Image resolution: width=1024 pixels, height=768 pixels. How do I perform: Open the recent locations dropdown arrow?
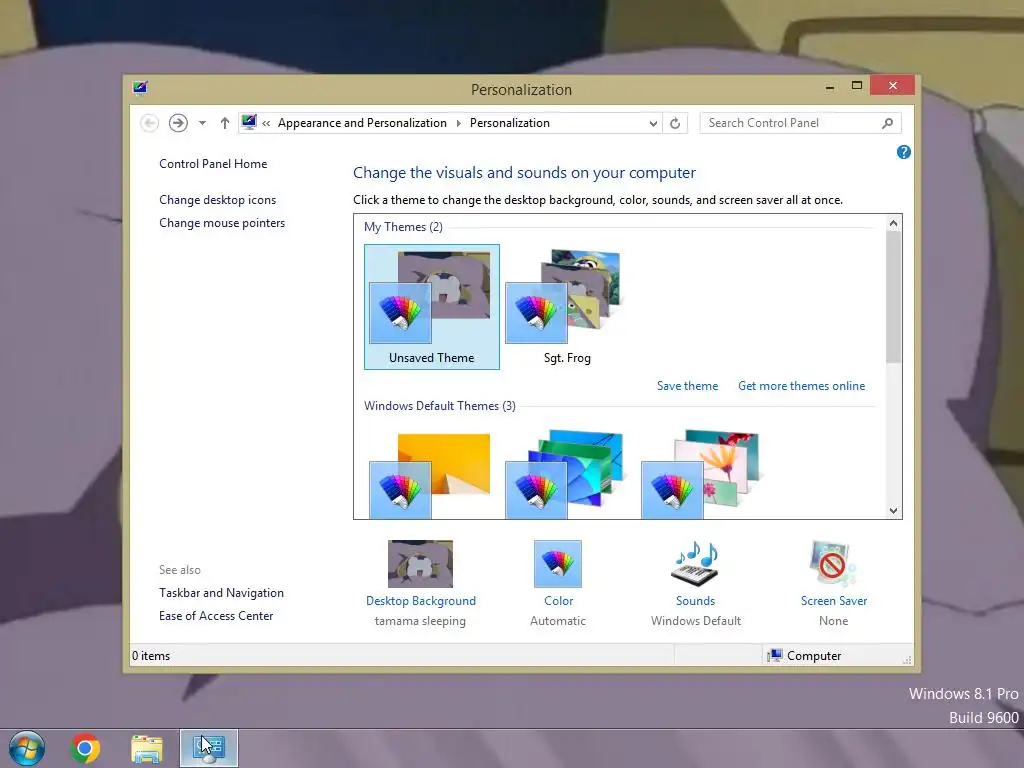coord(202,123)
